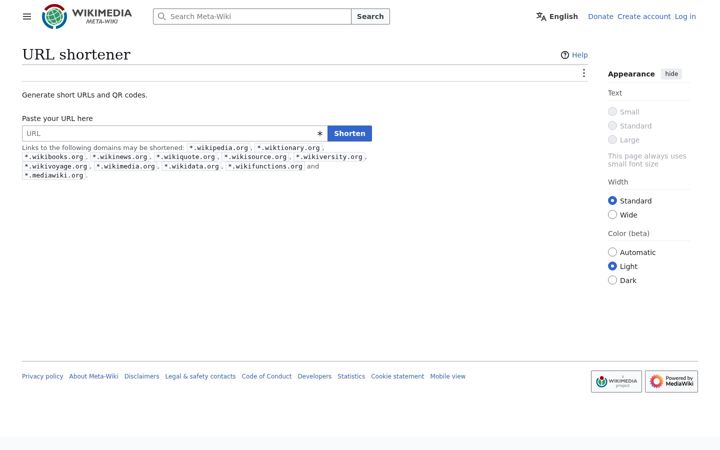Click 'This page always uses small font size' note
Image resolution: width=720 pixels, height=450 pixels.
pyautogui.click(x=647, y=160)
